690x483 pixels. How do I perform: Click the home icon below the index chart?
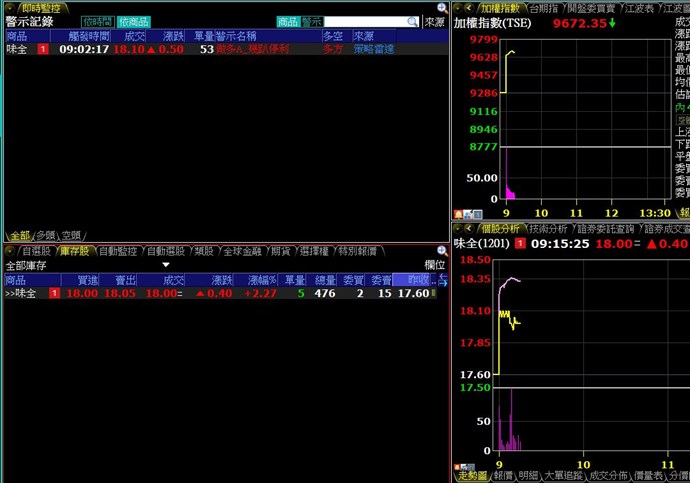pos(459,213)
